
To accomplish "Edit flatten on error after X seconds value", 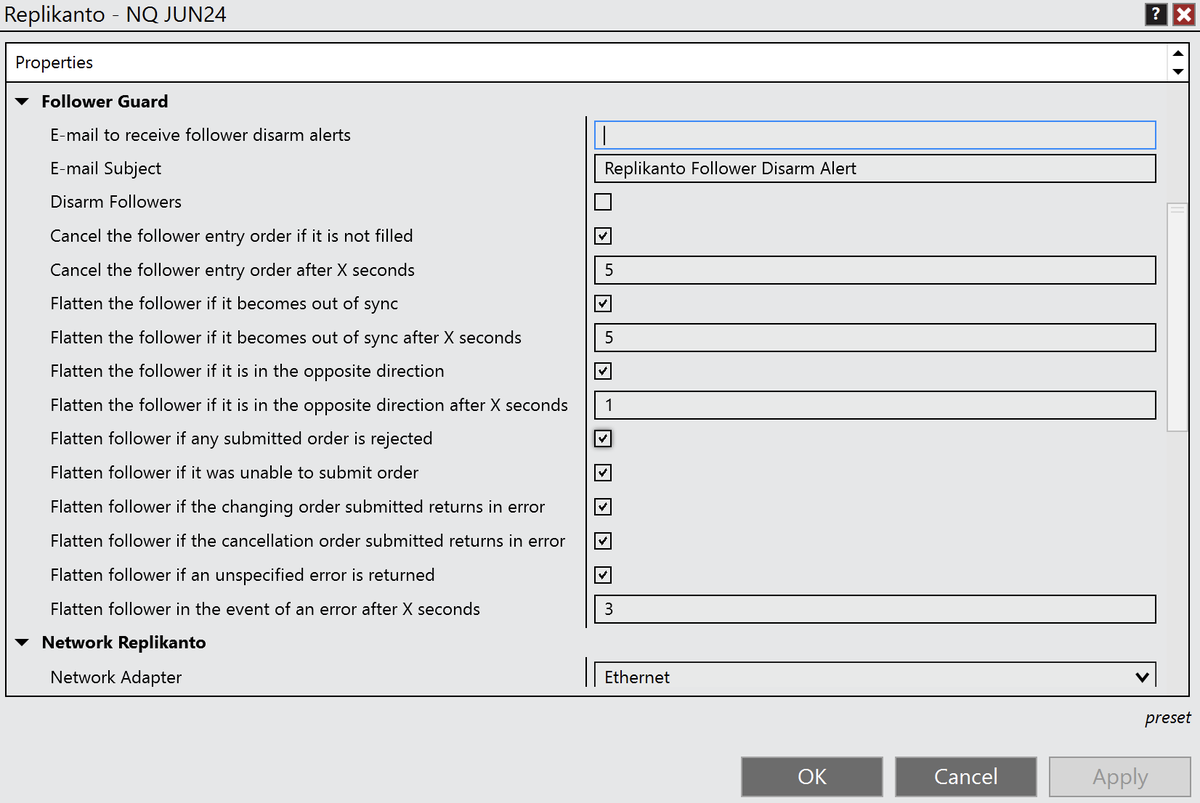I will (875, 609).
